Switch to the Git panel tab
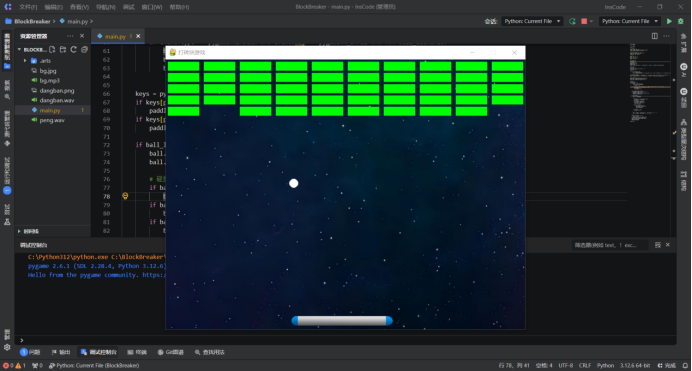The height and width of the screenshot is (371, 692). 171,352
